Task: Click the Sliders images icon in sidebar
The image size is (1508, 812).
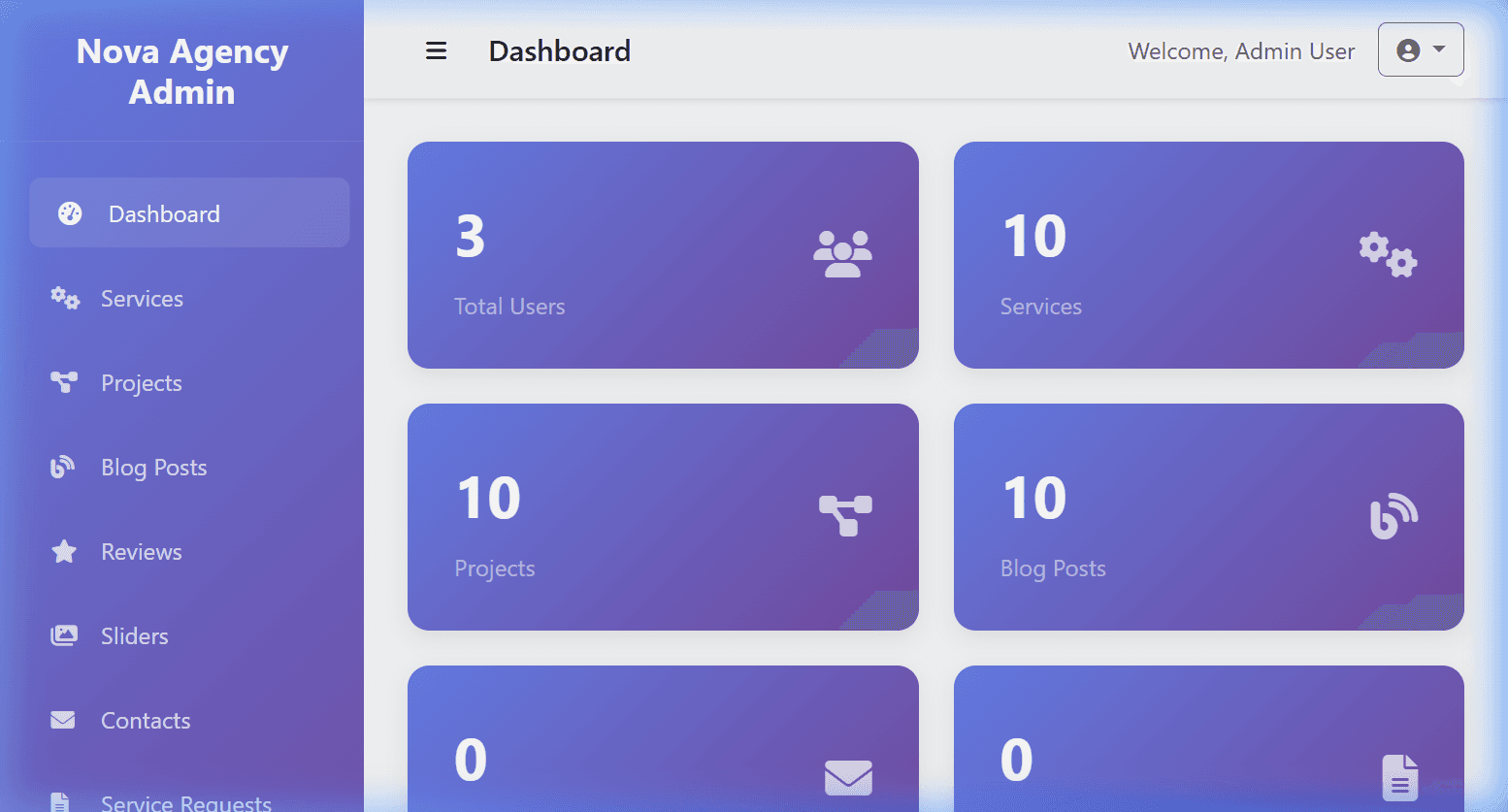Action: coord(64,635)
